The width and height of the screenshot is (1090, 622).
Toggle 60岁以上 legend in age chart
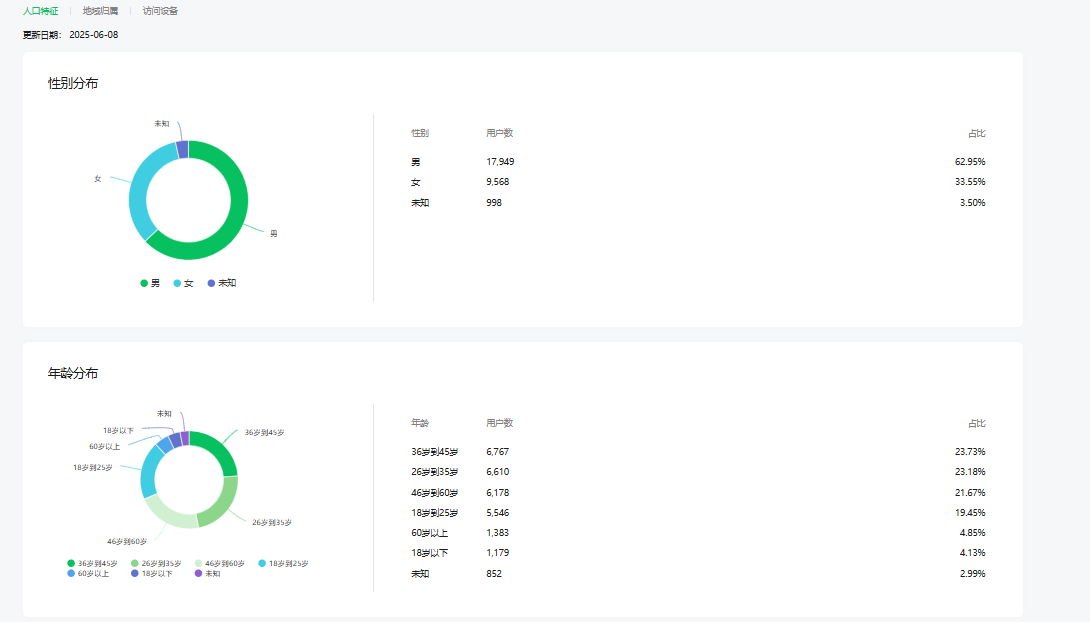click(x=88, y=573)
